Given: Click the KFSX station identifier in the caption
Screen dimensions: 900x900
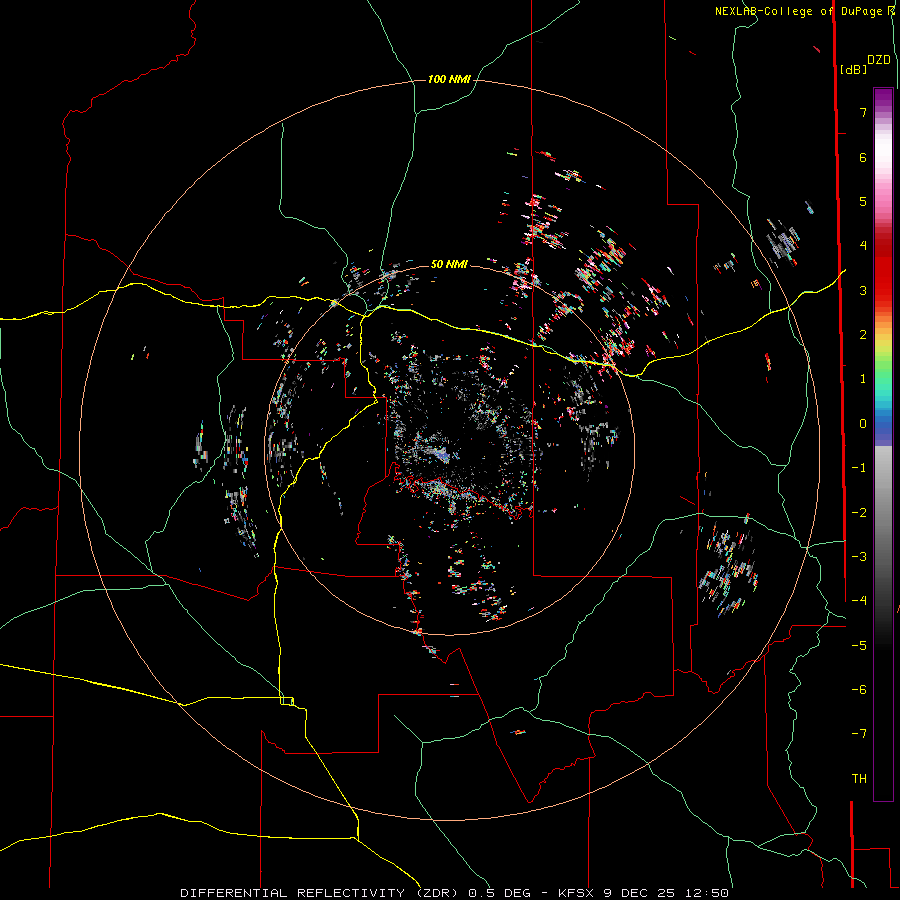Looking at the screenshot, I should [576, 893].
